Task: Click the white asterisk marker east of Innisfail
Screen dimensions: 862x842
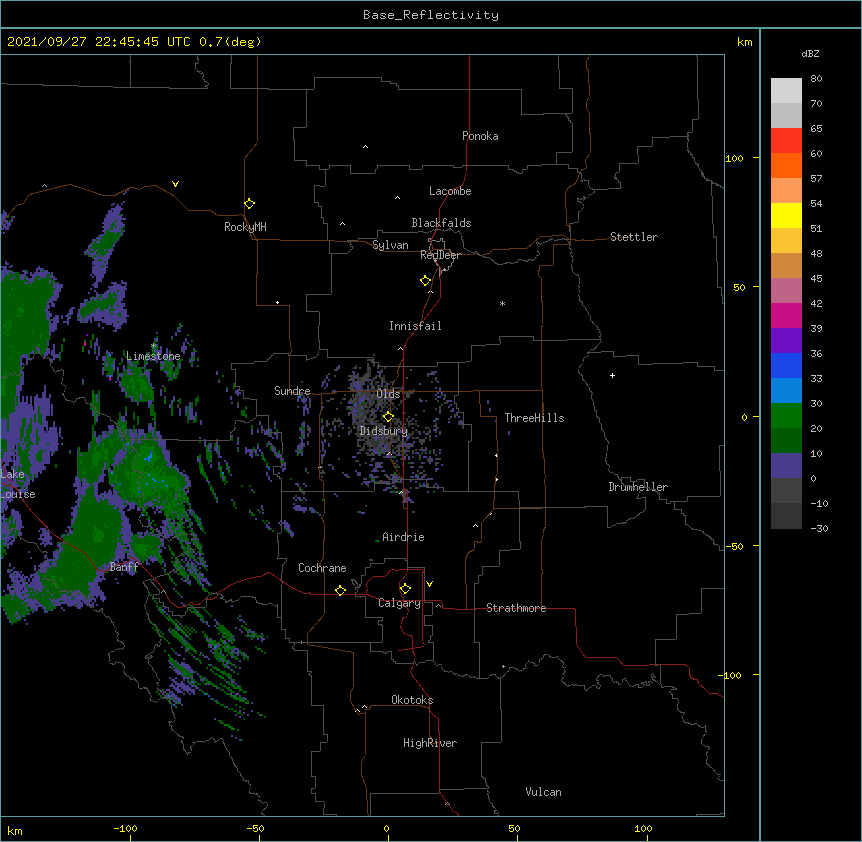Action: pyautogui.click(x=502, y=303)
